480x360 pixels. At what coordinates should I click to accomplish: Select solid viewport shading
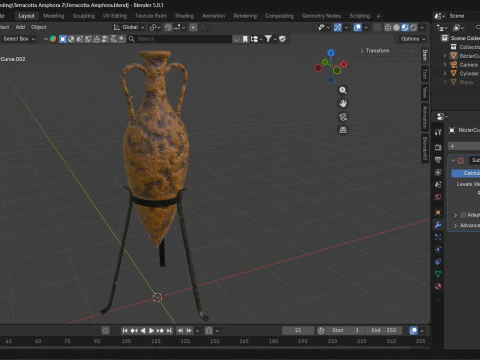[x=396, y=27]
